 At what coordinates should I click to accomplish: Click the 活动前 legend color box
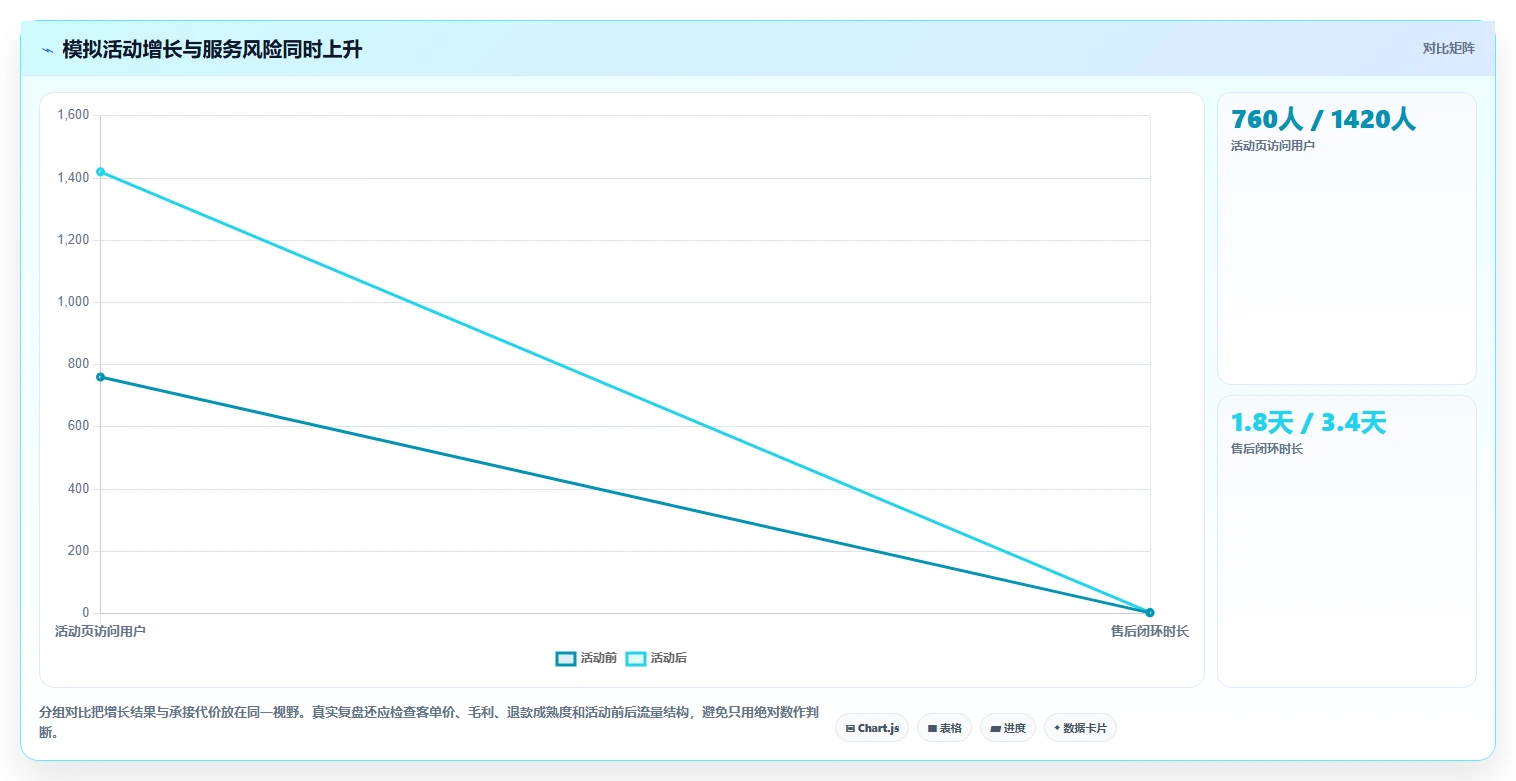[x=565, y=658]
